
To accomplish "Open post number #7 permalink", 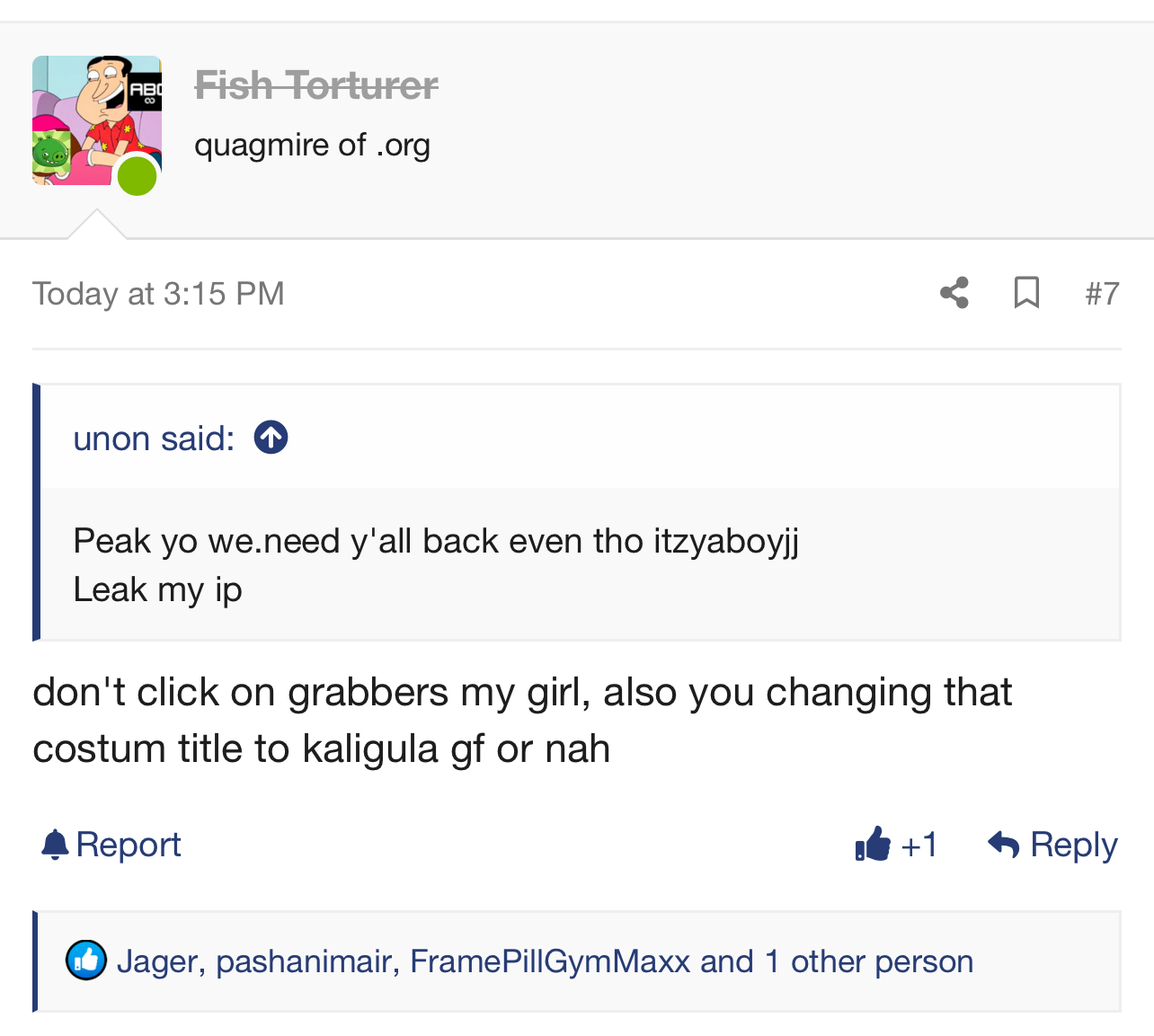I will [1102, 294].
